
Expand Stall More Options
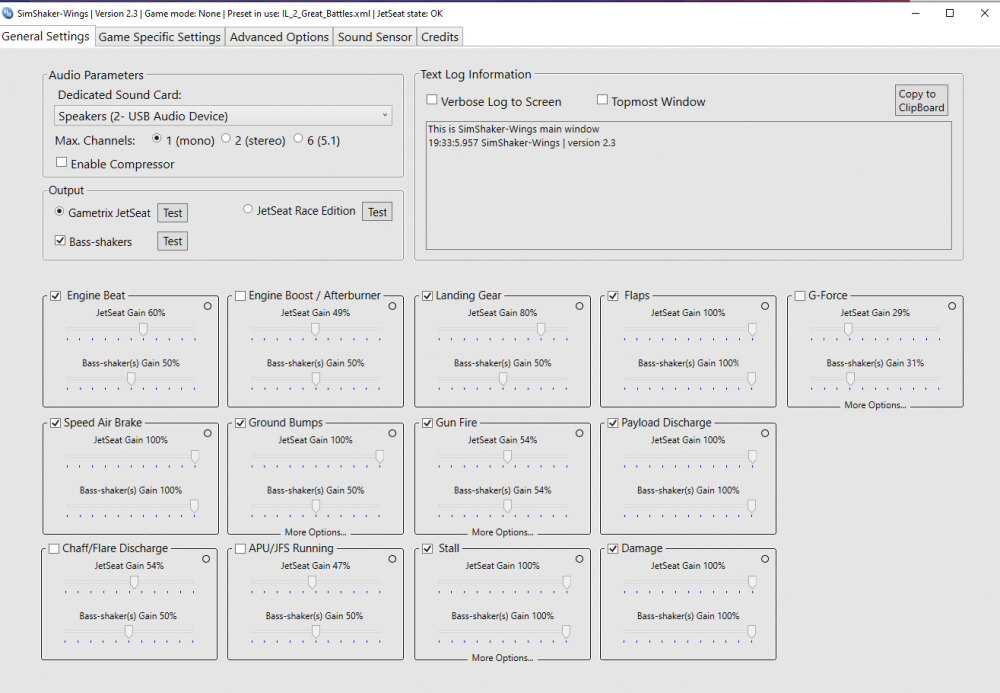503,657
